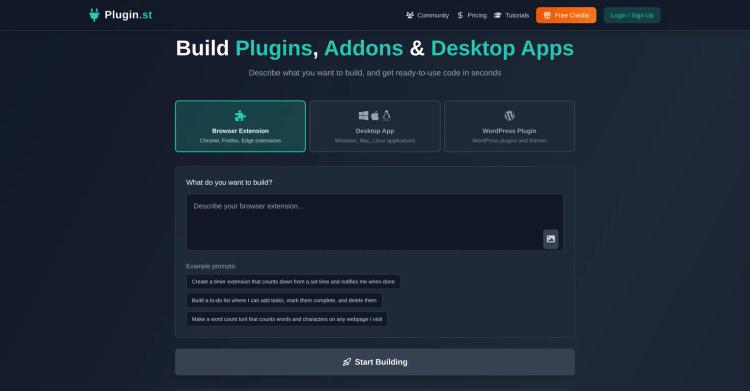Click the puzzle piece Browser Extension icon
The height and width of the screenshot is (391, 750).
tap(240, 116)
